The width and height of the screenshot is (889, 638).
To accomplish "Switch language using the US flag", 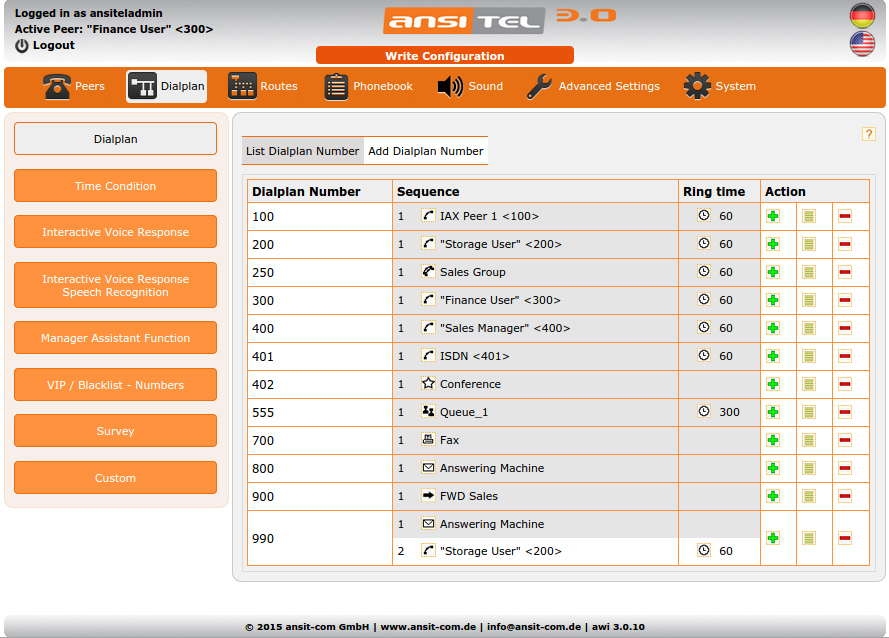I will [x=862, y=43].
